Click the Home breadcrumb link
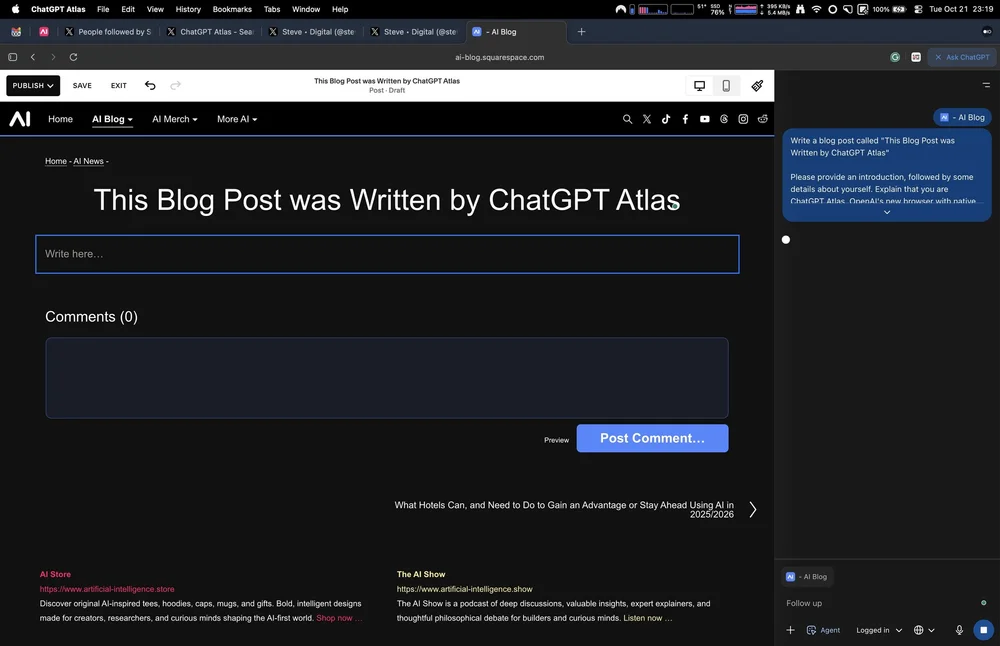The width and height of the screenshot is (1000, 646). [x=55, y=161]
